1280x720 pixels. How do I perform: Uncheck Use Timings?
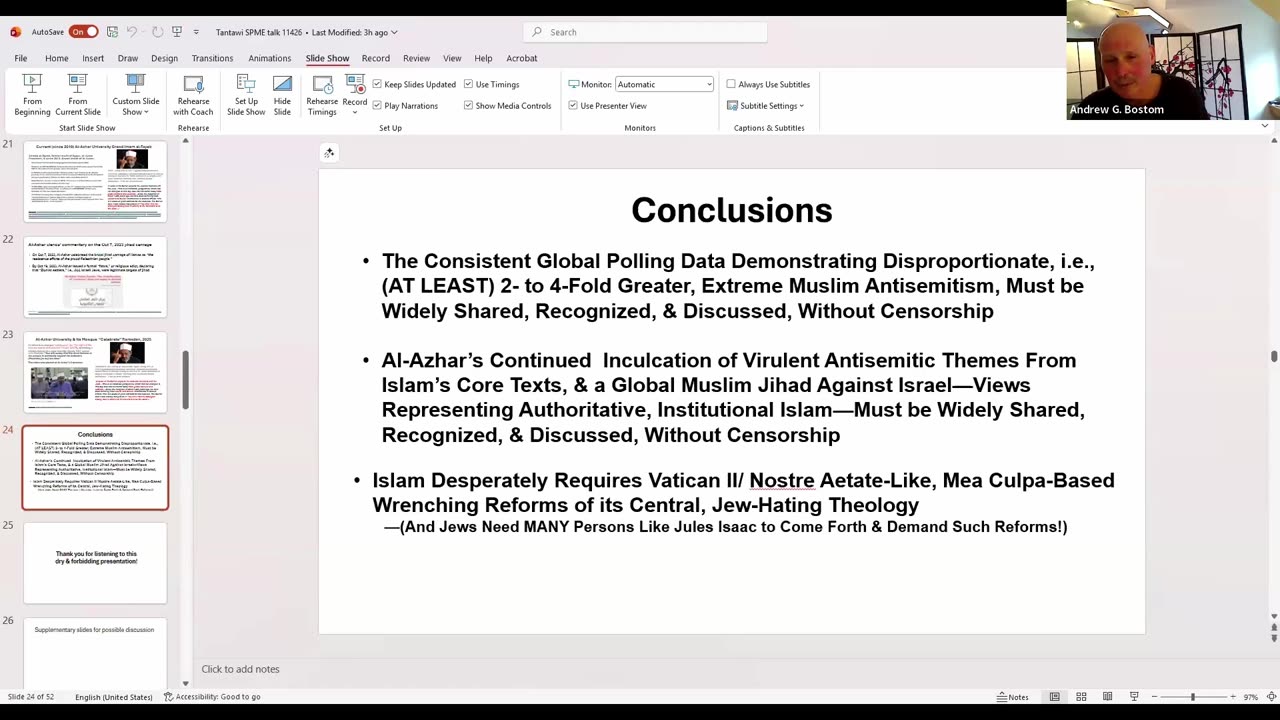(x=468, y=84)
